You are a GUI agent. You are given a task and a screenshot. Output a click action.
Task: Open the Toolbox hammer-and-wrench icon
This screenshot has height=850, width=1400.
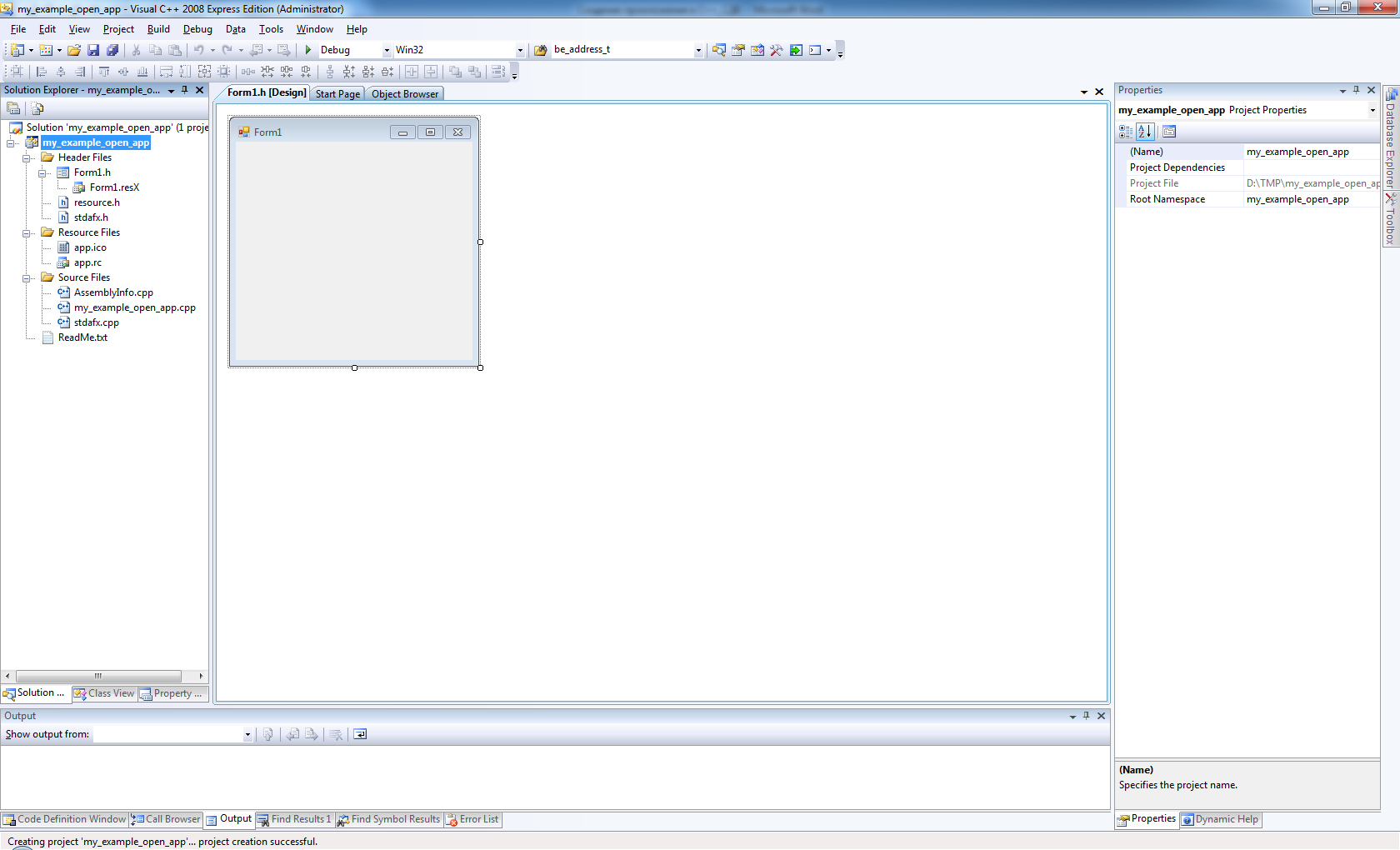click(x=777, y=50)
